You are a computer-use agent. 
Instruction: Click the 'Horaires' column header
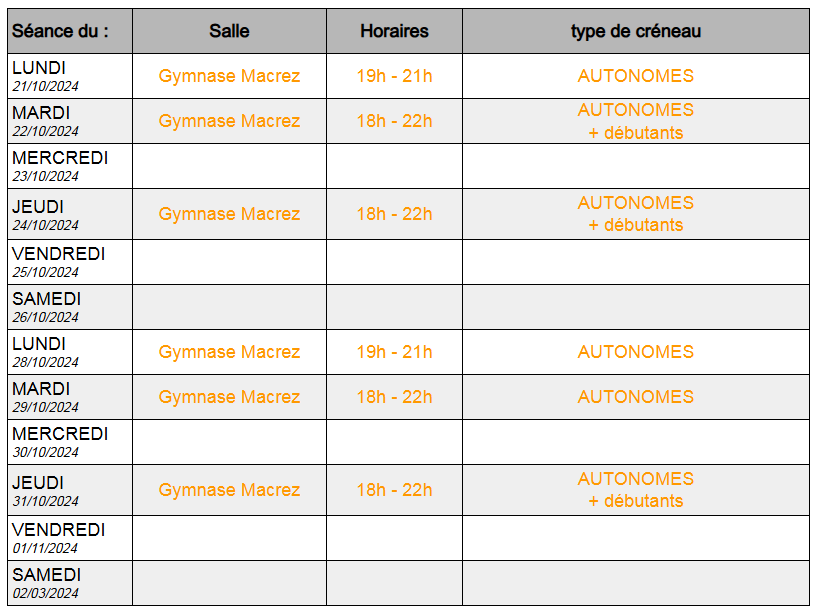395,31
